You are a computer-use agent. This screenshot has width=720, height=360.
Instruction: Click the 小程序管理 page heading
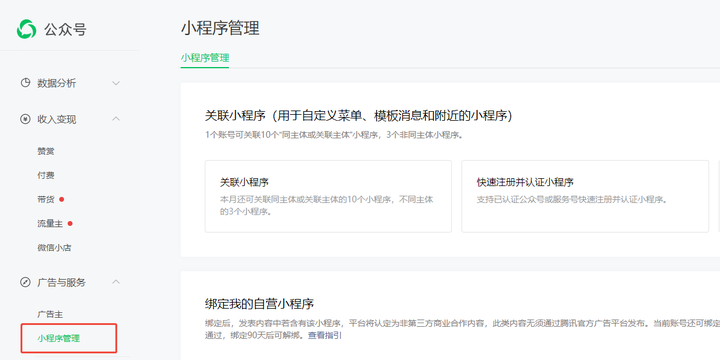(220, 28)
